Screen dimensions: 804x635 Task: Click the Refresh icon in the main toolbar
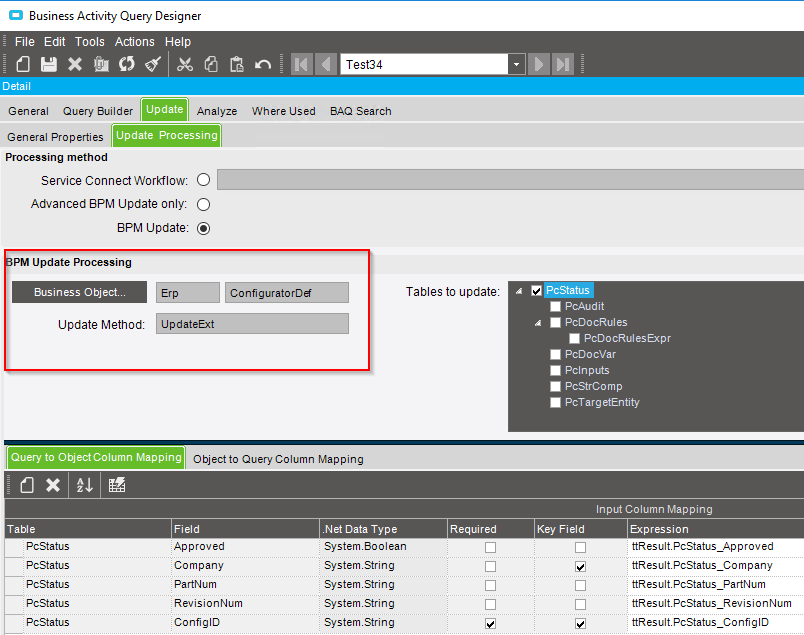click(127, 64)
